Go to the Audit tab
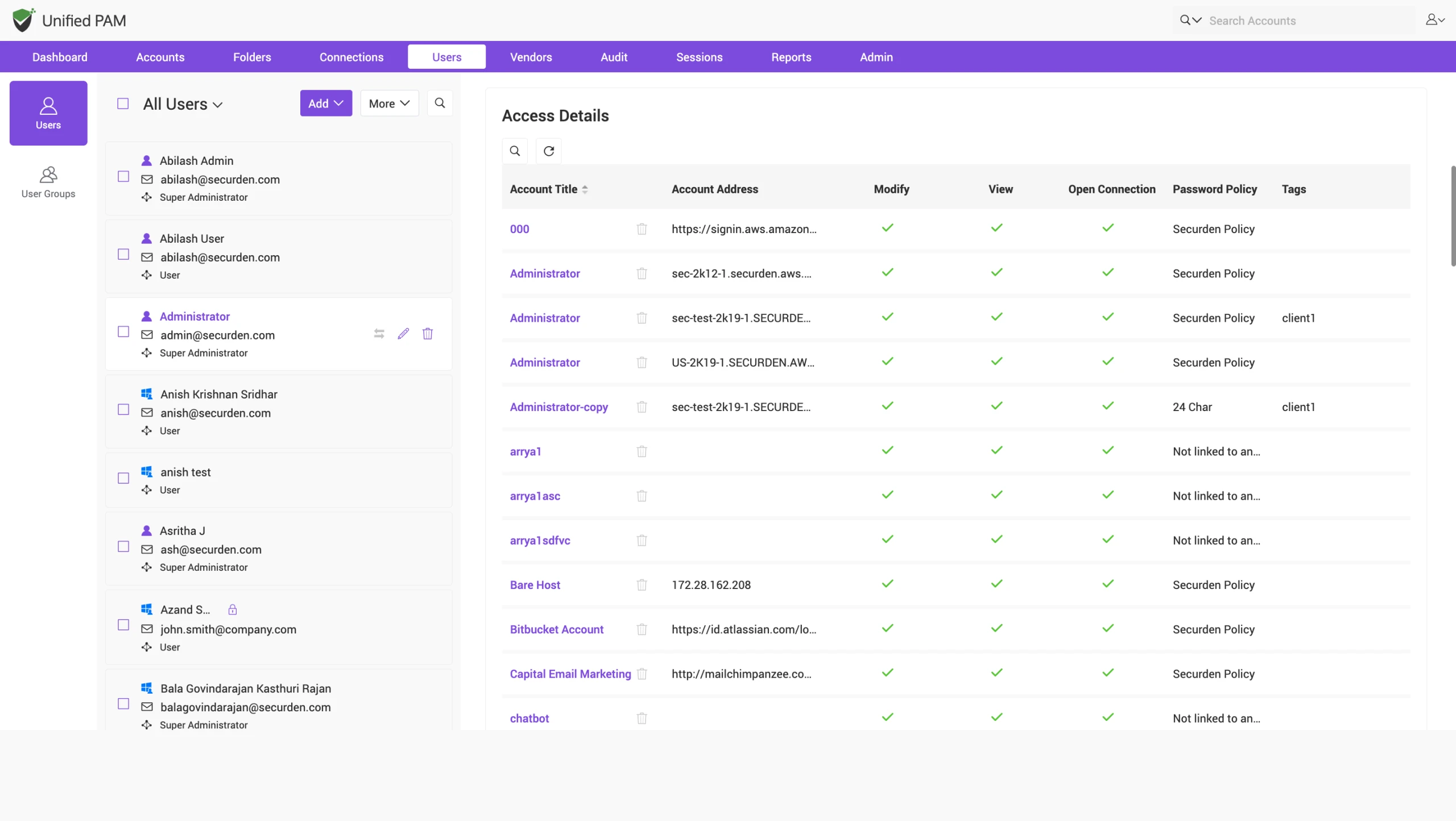Screen dimensions: 1456x821 tap(614, 57)
